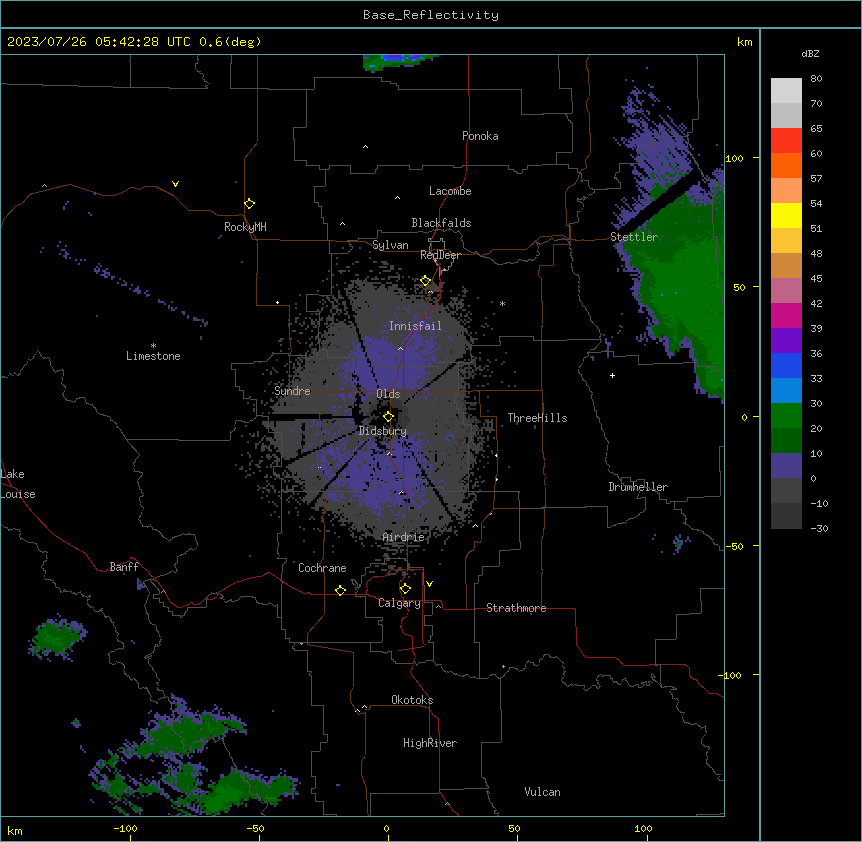Pick the blue 33–36 dBZ legend swatch
Viewport: 862px width, 842px height.
786,365
